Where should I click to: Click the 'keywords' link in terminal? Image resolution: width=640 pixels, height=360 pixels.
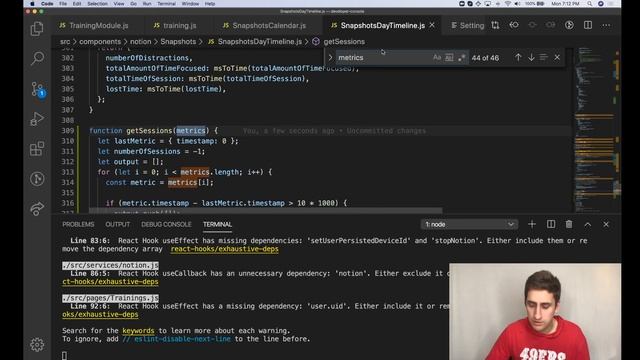pos(138,331)
